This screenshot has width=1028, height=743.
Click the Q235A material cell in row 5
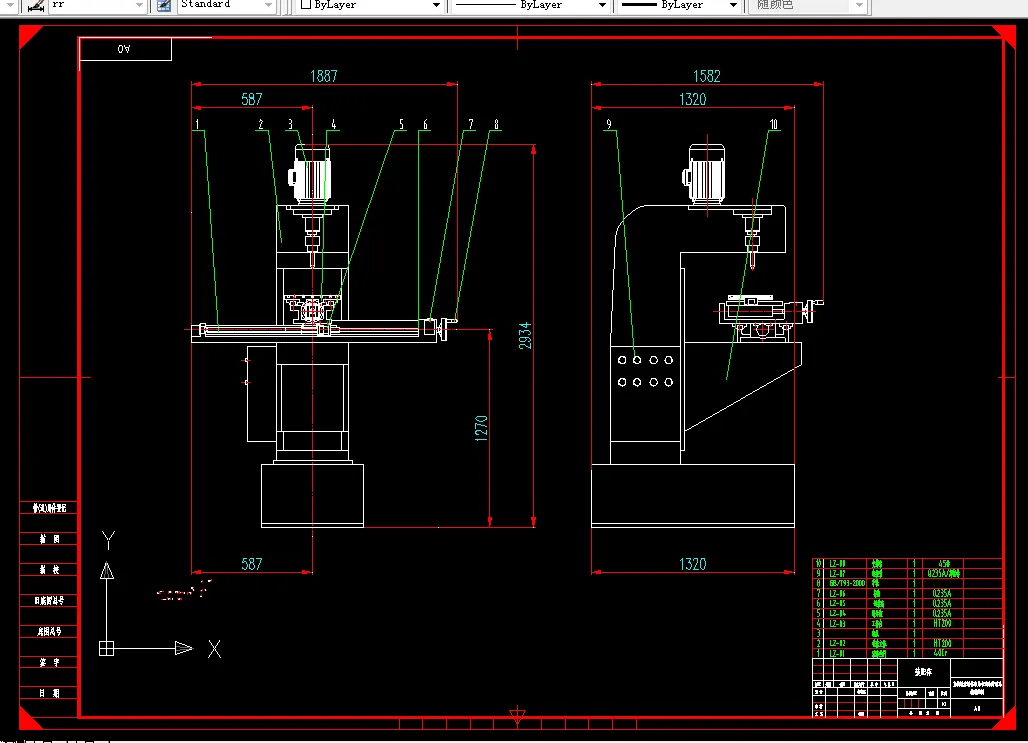pyautogui.click(x=941, y=613)
